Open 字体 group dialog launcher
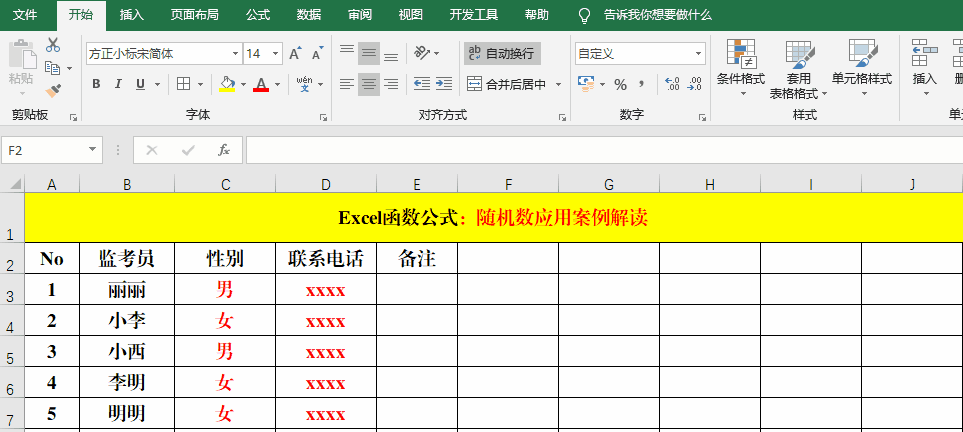 [x=322, y=117]
